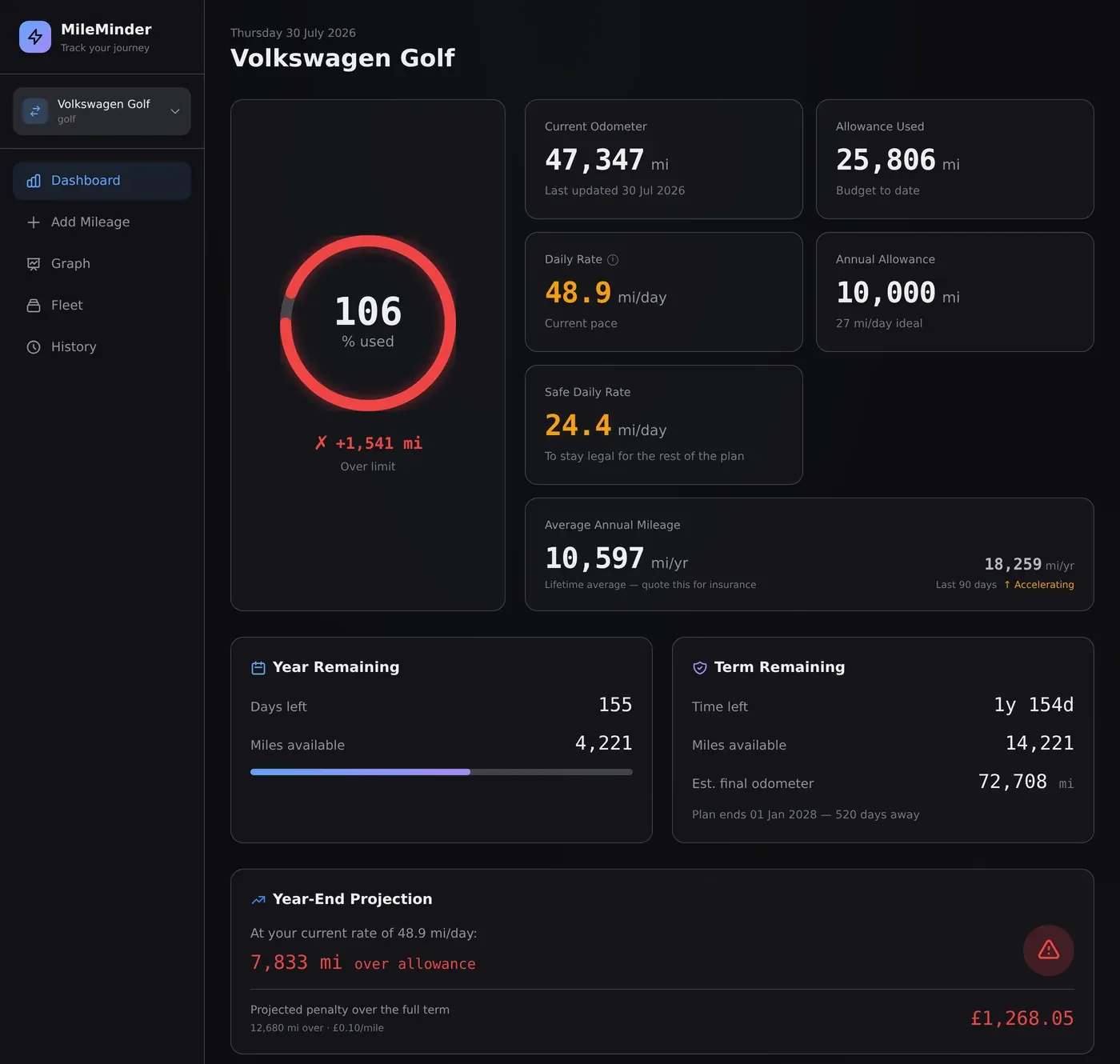This screenshot has height=1064, width=1120.
Task: Click the Year Remaining heading
Action: click(336, 667)
